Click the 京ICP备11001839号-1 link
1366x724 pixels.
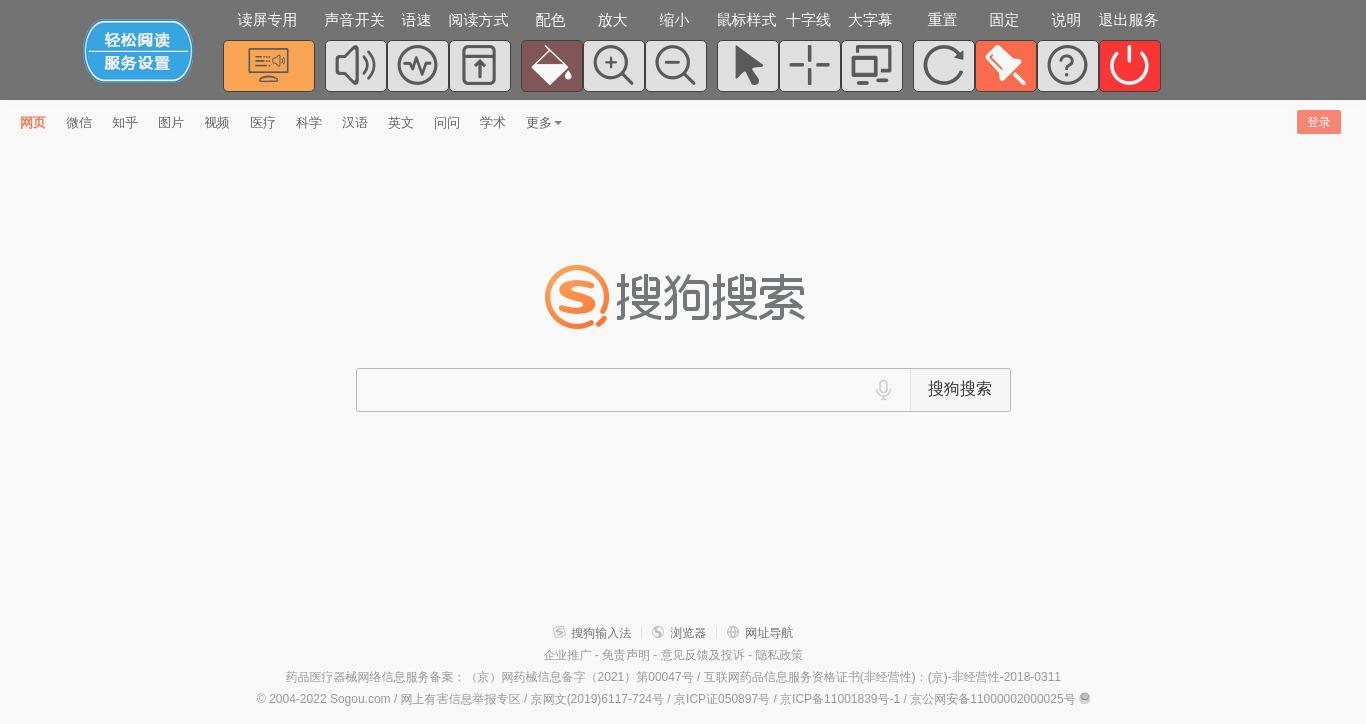coord(840,699)
